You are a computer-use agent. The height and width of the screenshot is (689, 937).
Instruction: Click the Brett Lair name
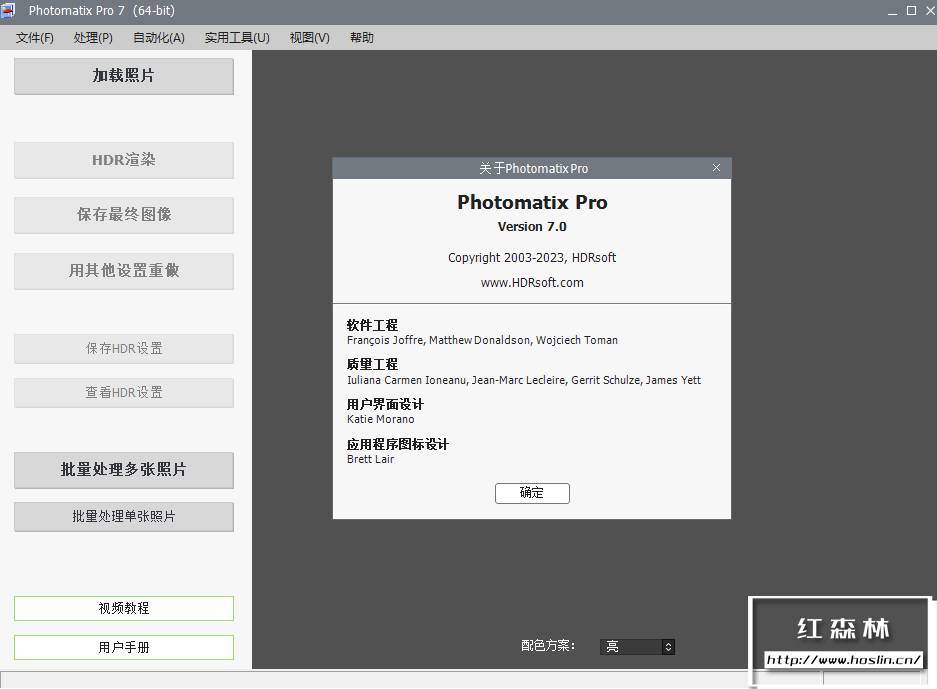370,460
